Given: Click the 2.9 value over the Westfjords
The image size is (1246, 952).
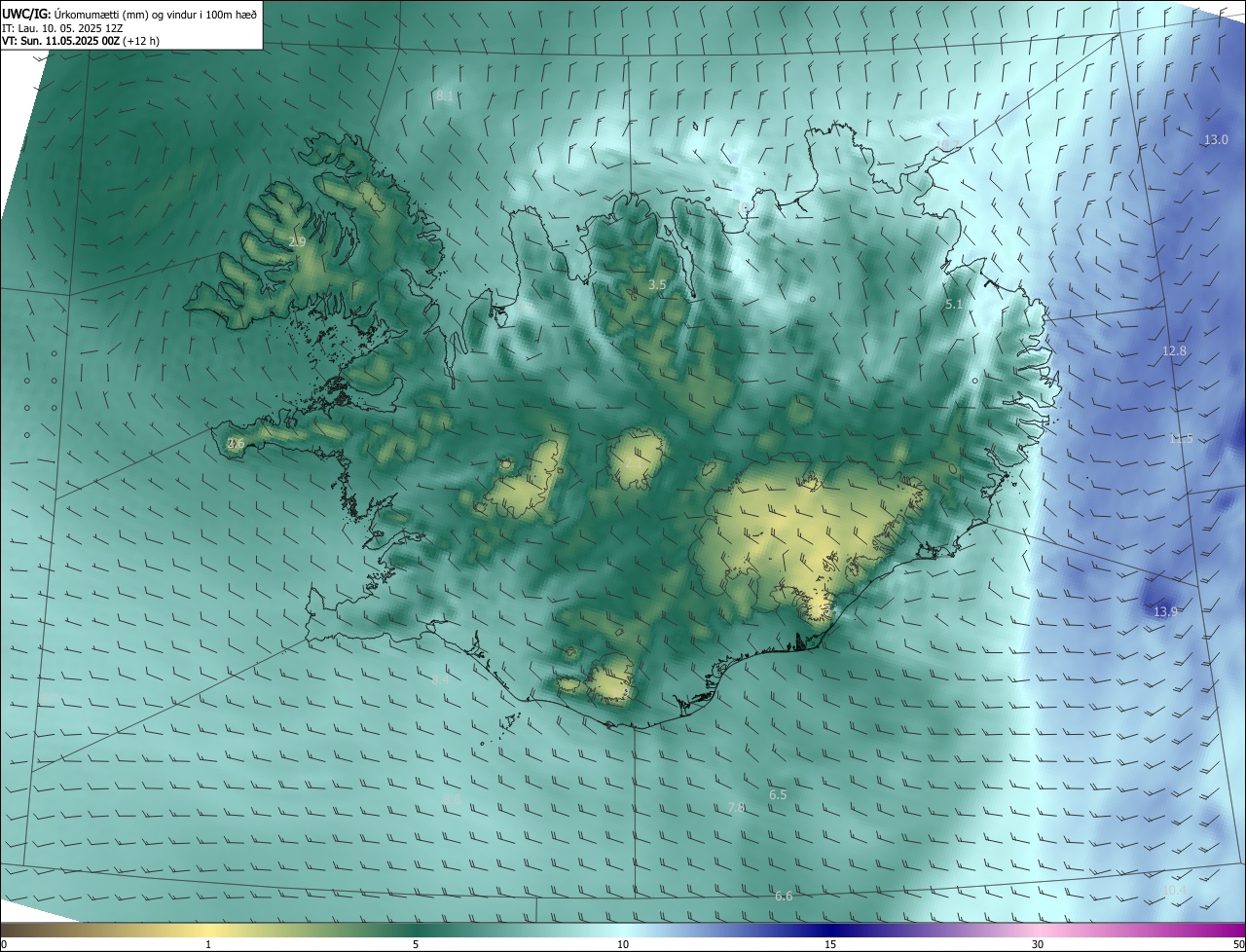Looking at the screenshot, I should [x=297, y=241].
